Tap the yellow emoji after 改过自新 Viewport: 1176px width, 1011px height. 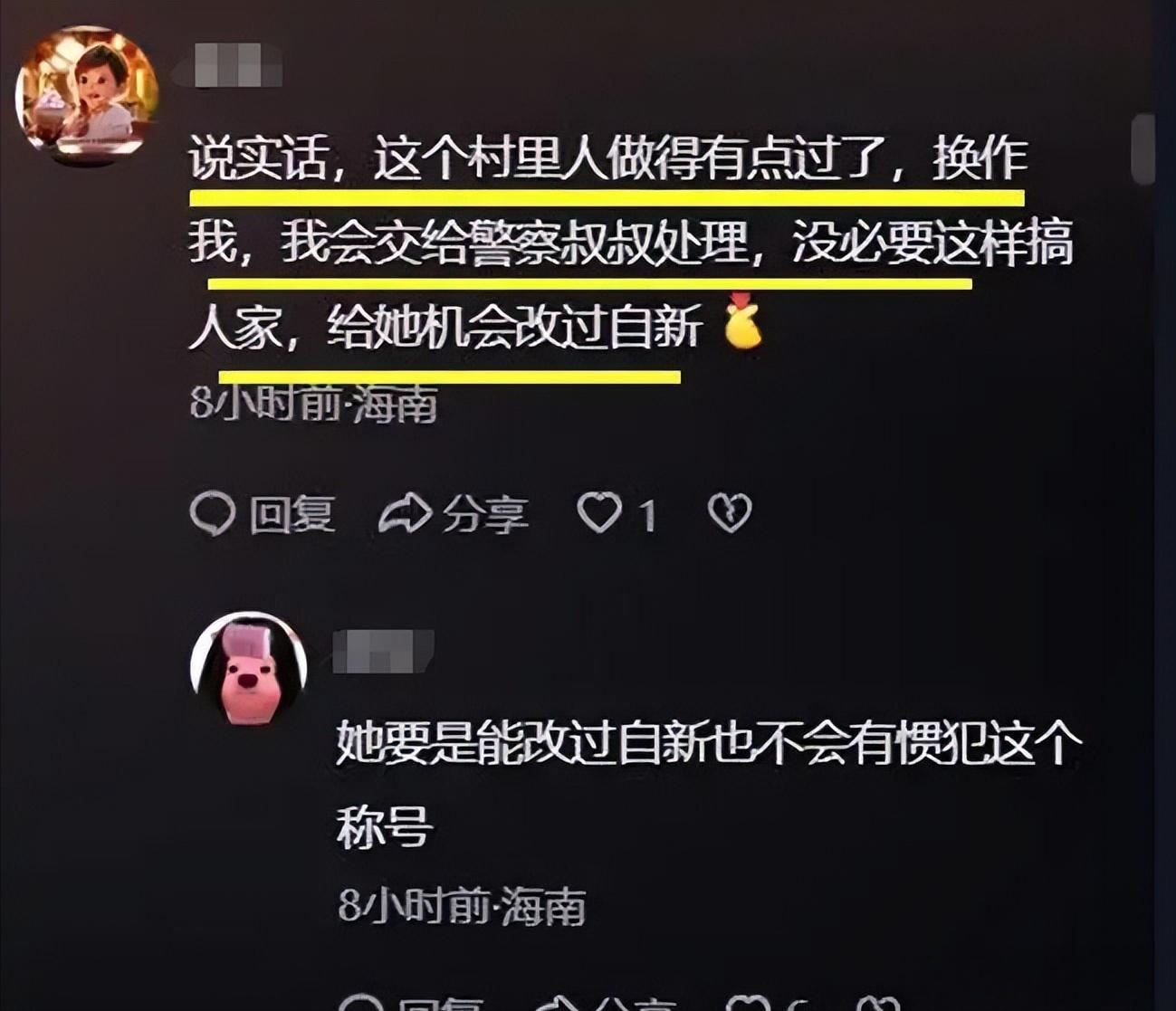tap(743, 321)
